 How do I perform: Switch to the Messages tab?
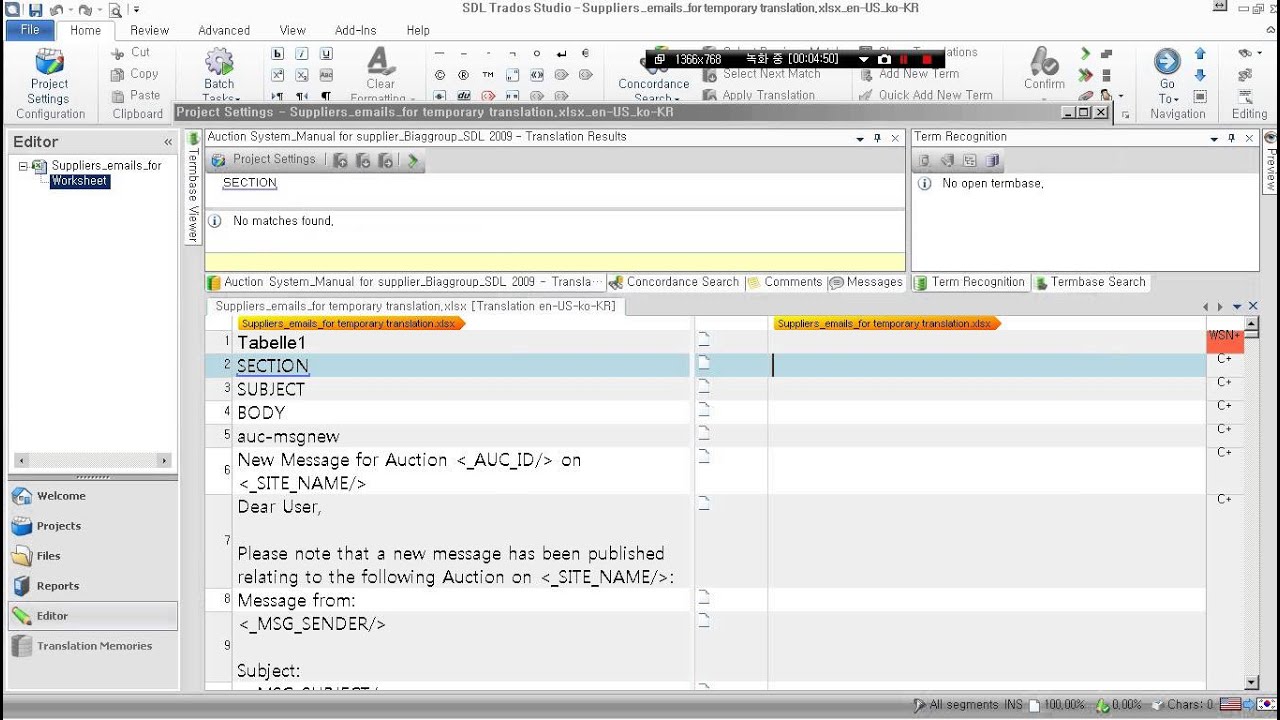866,282
